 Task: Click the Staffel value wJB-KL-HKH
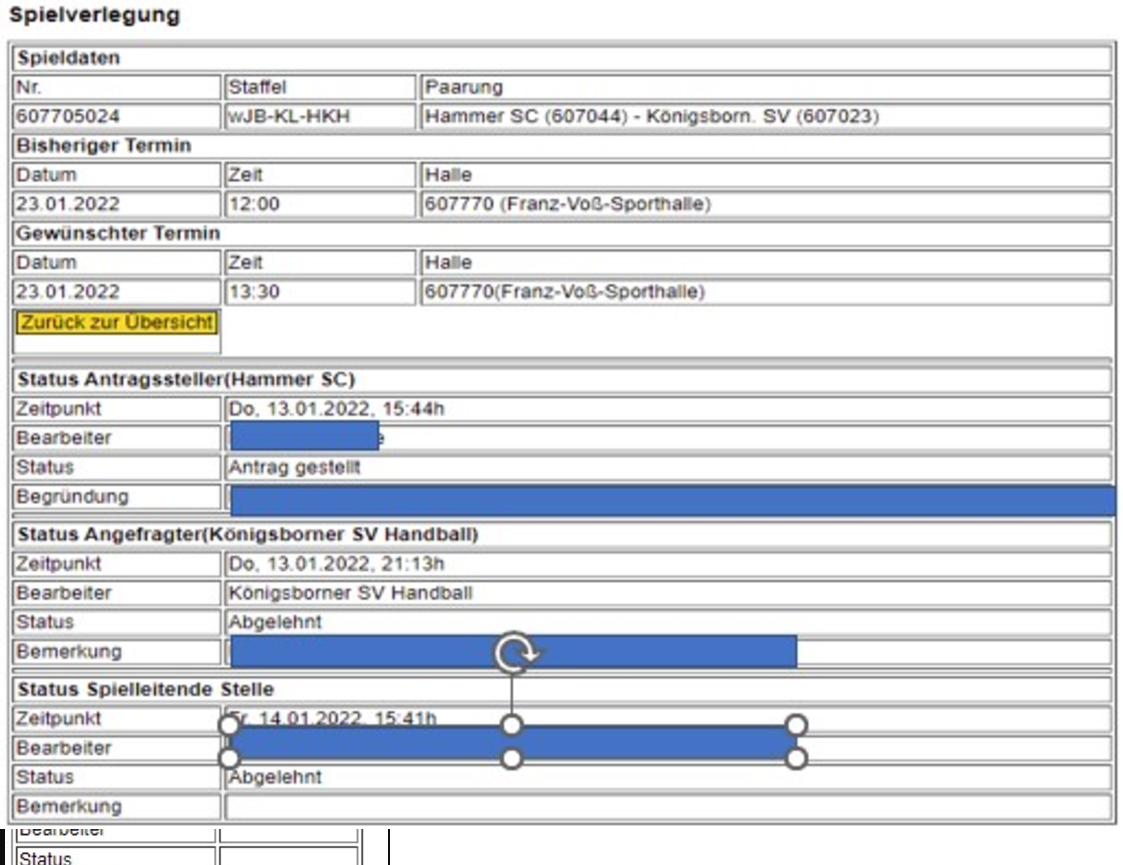(319, 117)
